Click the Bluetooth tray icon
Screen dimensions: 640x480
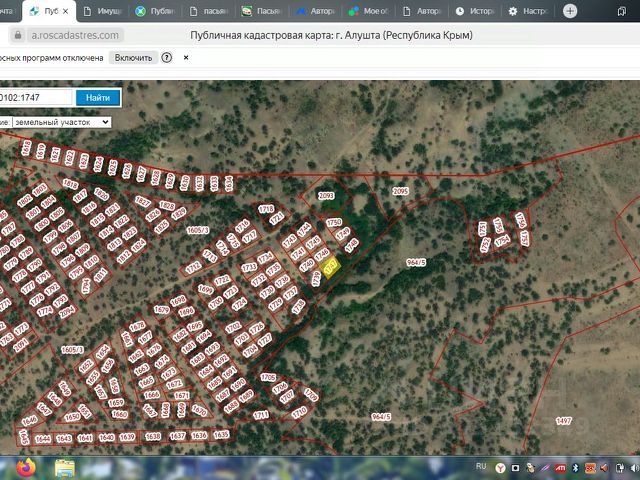point(576,468)
